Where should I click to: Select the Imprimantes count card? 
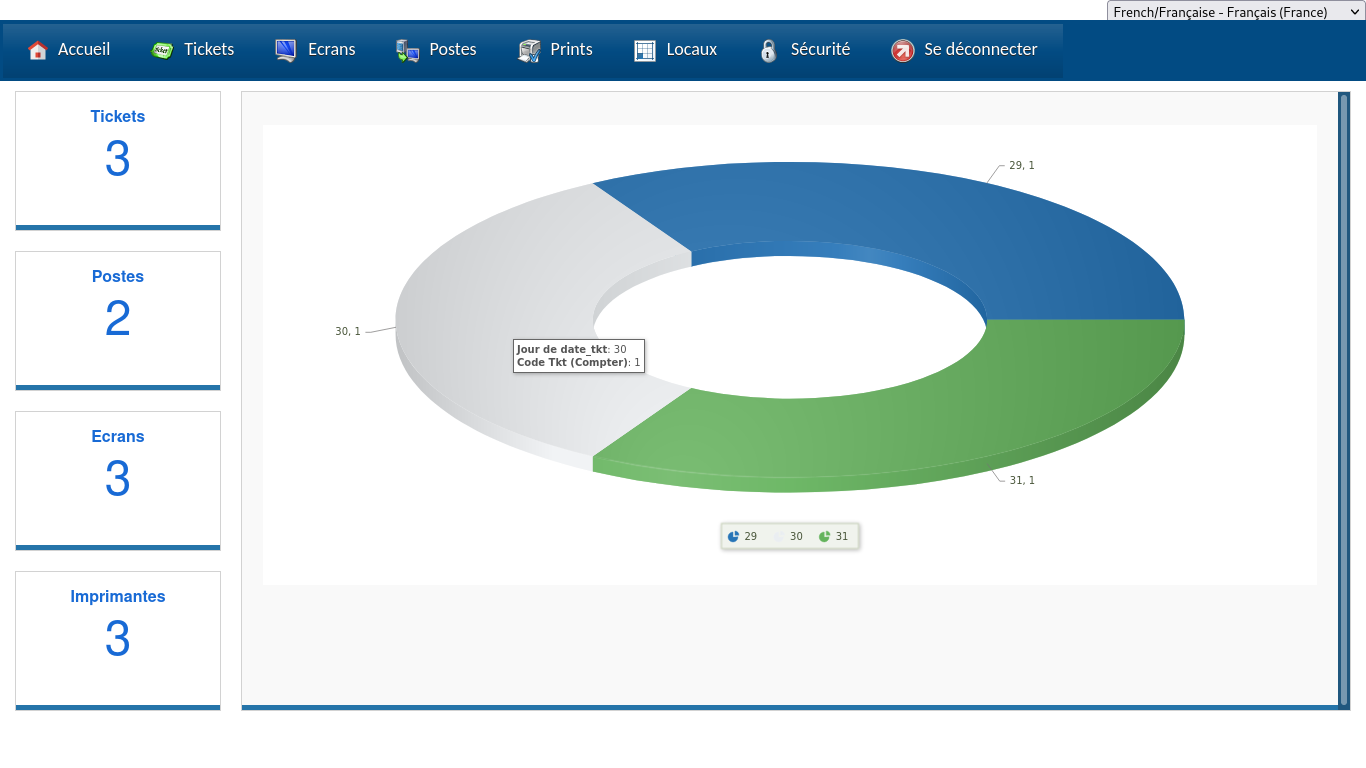118,639
